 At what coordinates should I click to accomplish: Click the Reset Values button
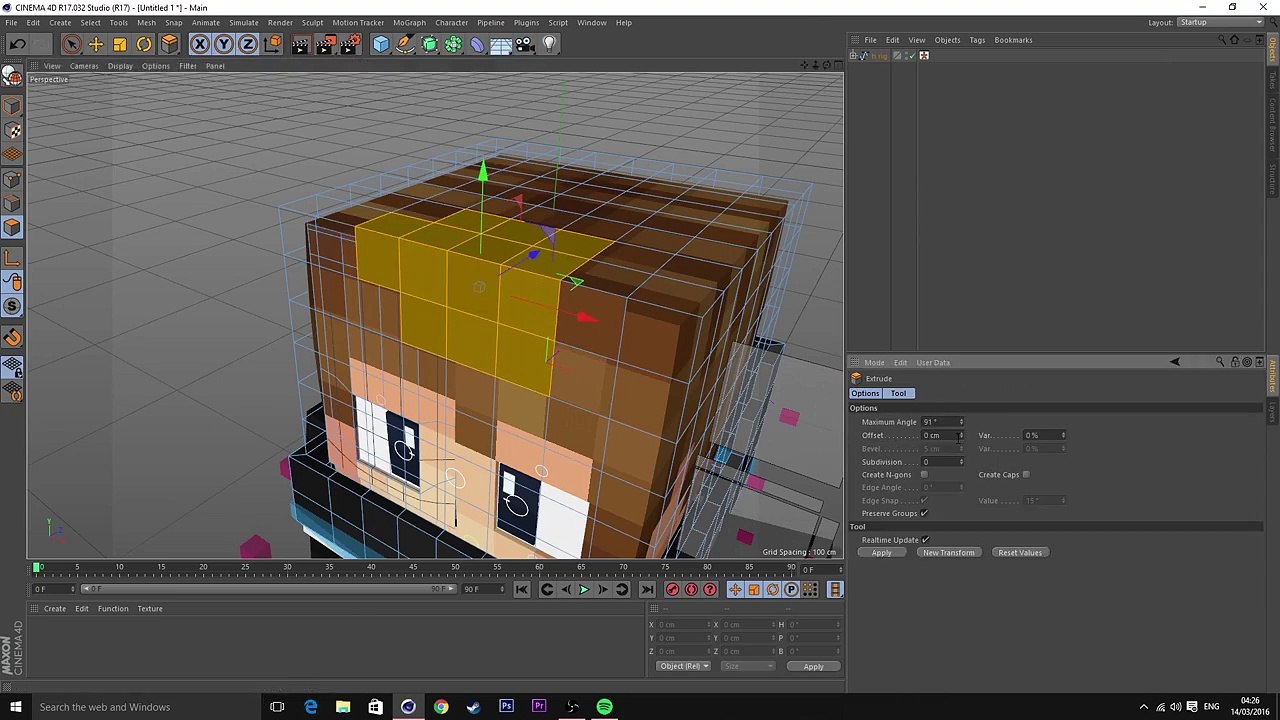pos(1019,553)
